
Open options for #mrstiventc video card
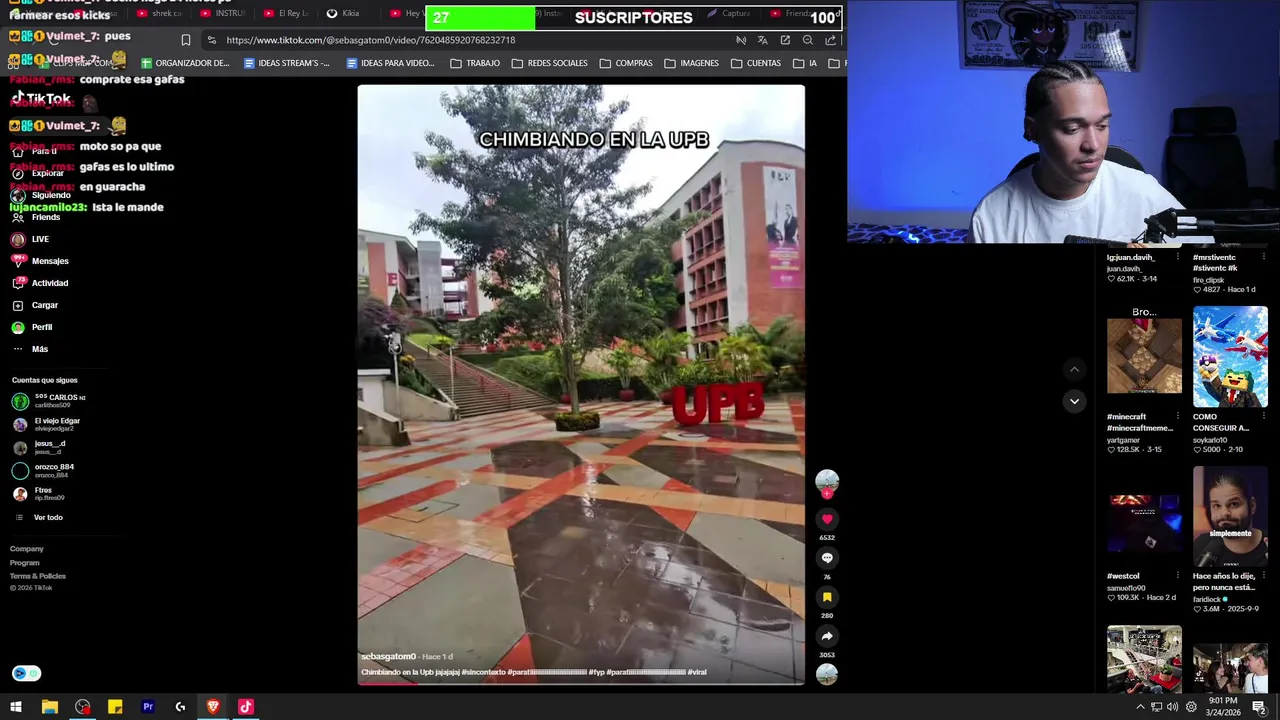(1263, 257)
